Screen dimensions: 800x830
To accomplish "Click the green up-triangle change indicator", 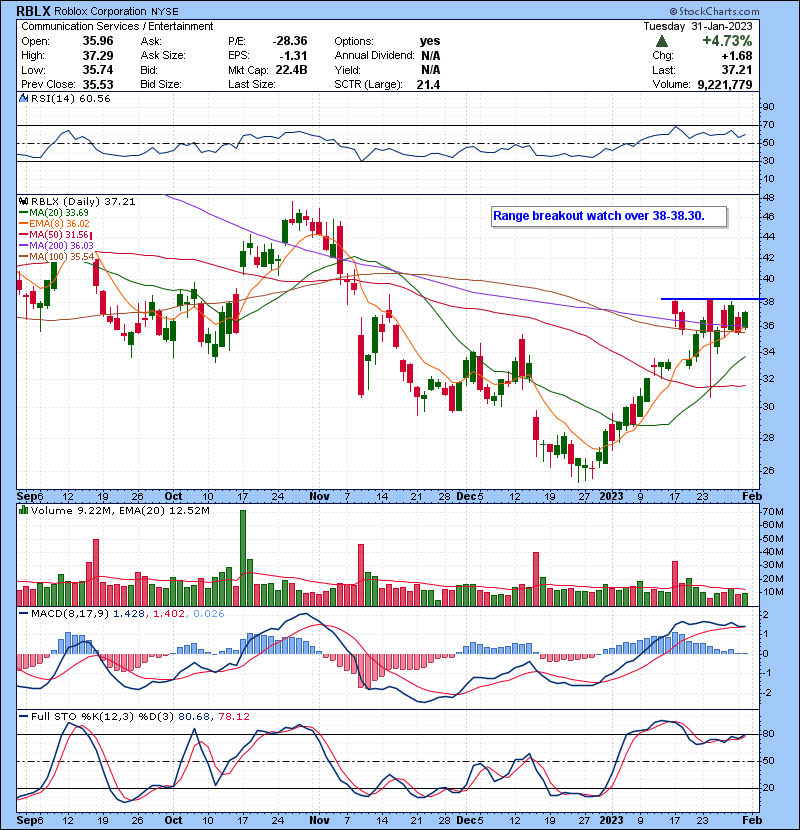I will [661, 41].
